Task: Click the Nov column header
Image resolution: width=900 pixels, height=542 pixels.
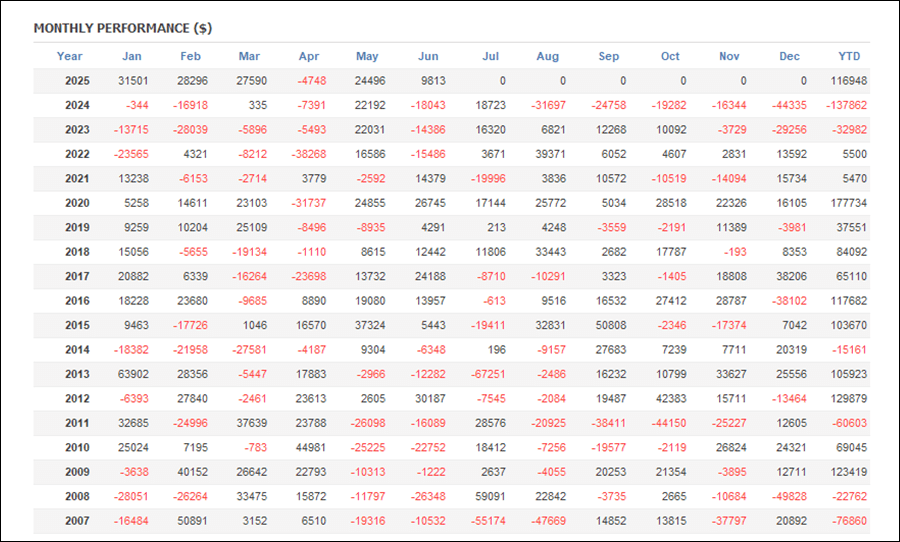Action: click(730, 56)
